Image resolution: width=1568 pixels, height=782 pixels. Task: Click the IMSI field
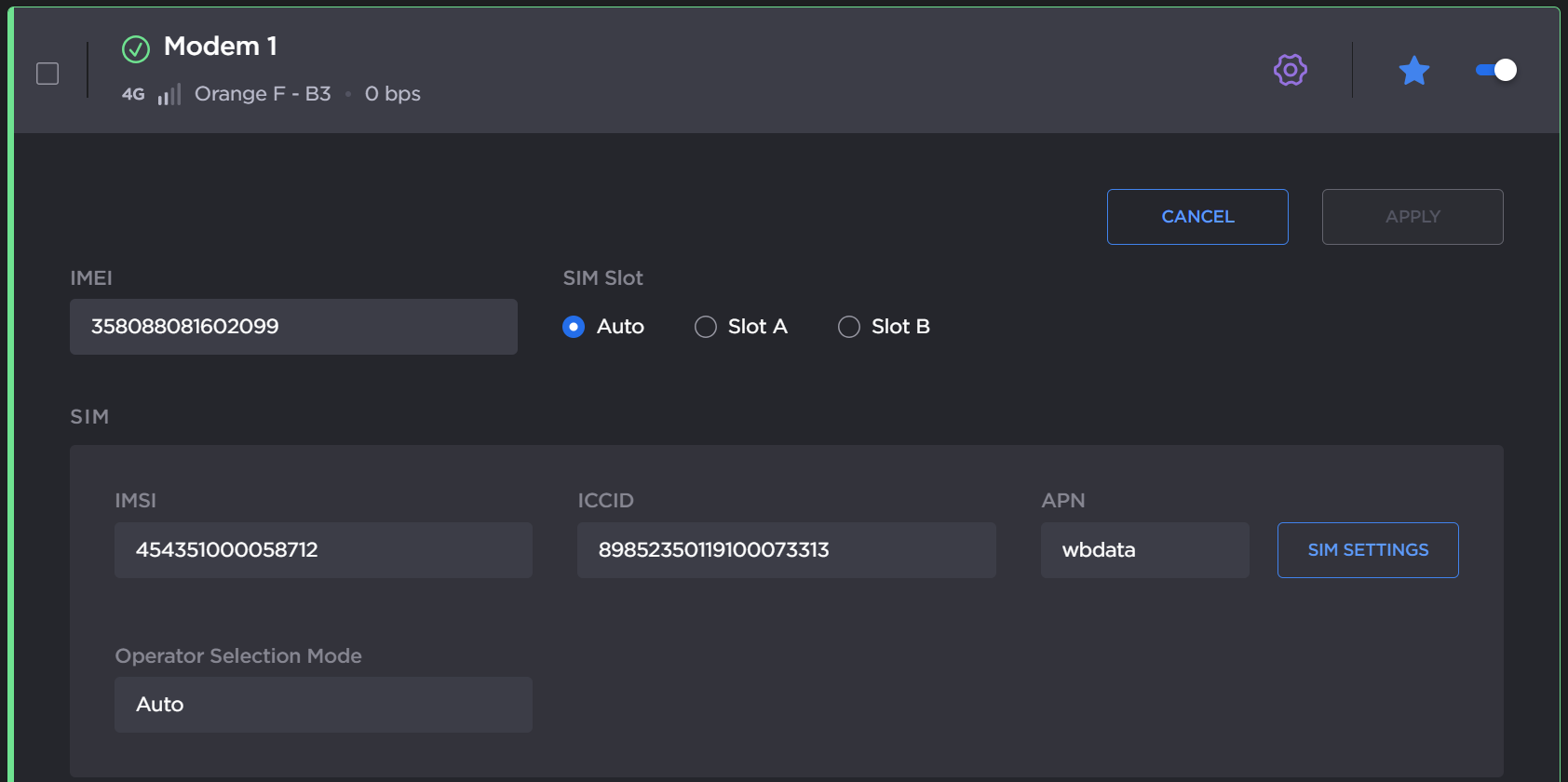(x=323, y=550)
